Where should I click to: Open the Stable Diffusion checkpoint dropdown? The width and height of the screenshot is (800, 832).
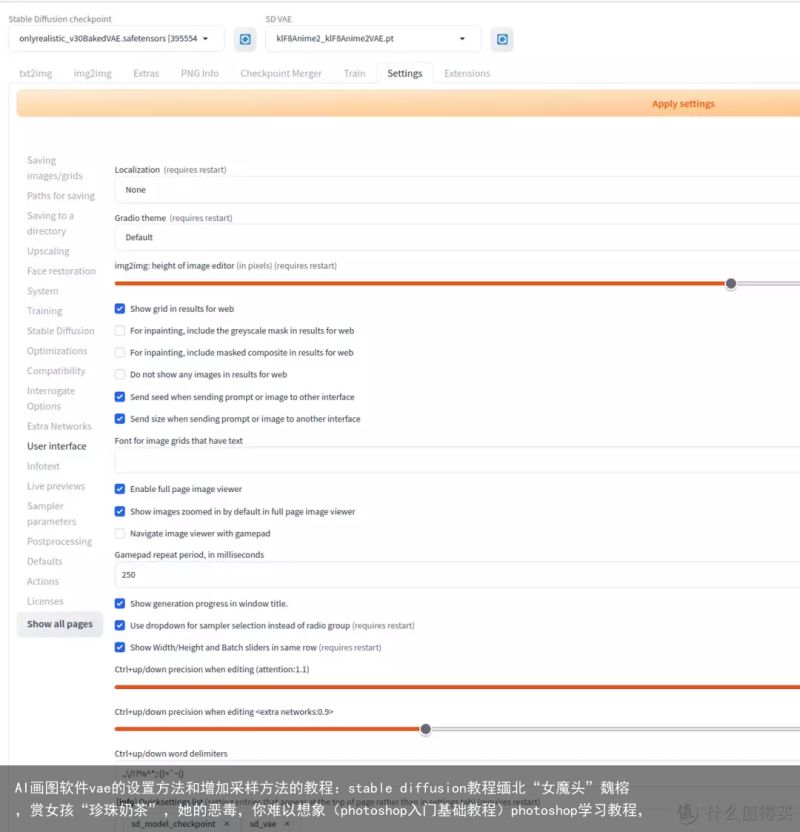pyautogui.click(x=116, y=39)
